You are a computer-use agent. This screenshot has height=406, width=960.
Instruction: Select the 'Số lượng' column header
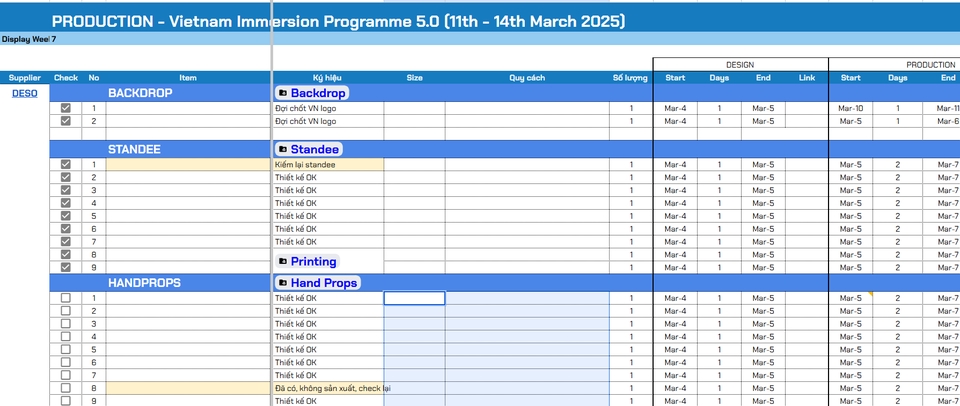click(630, 78)
